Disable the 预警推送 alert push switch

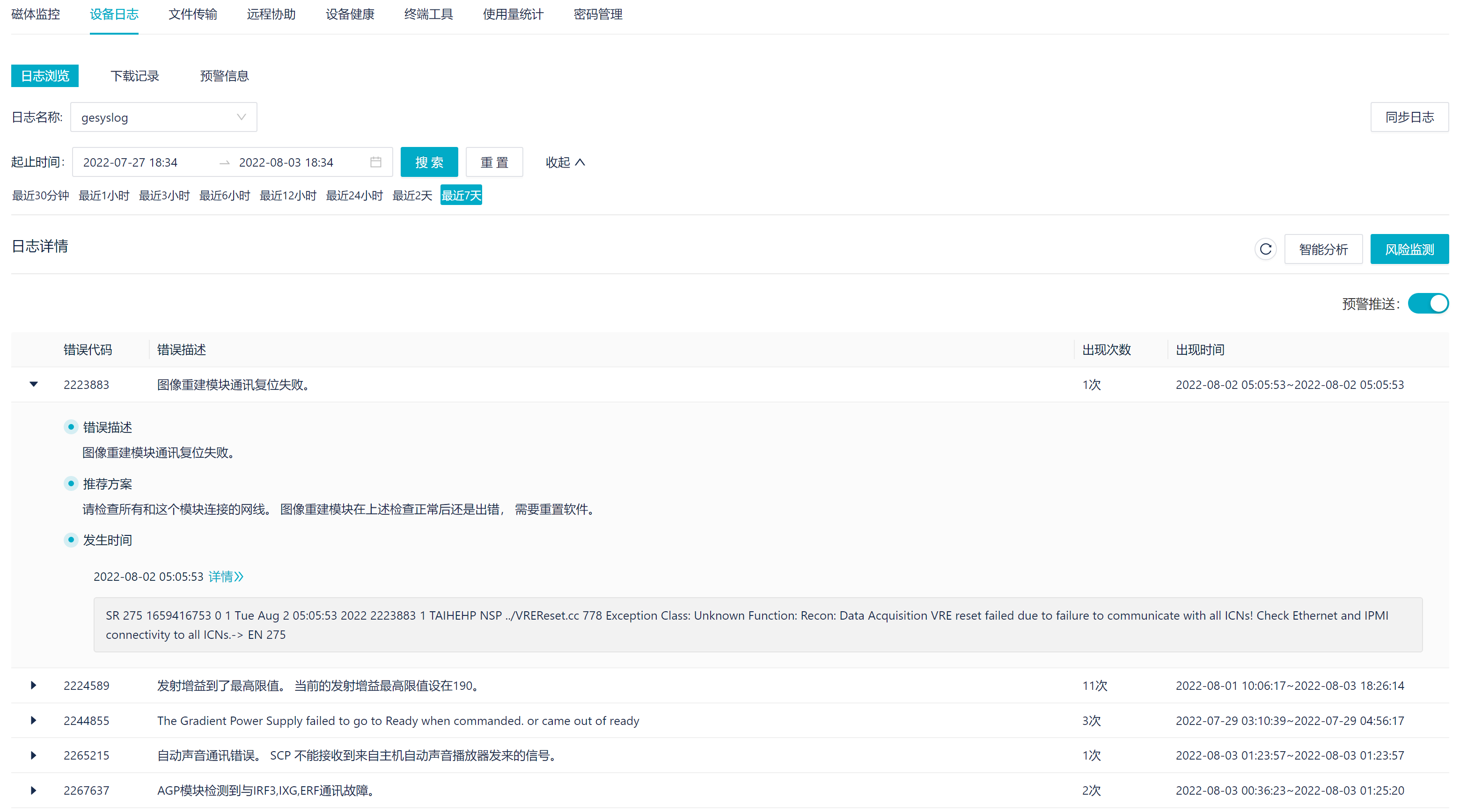1428,304
